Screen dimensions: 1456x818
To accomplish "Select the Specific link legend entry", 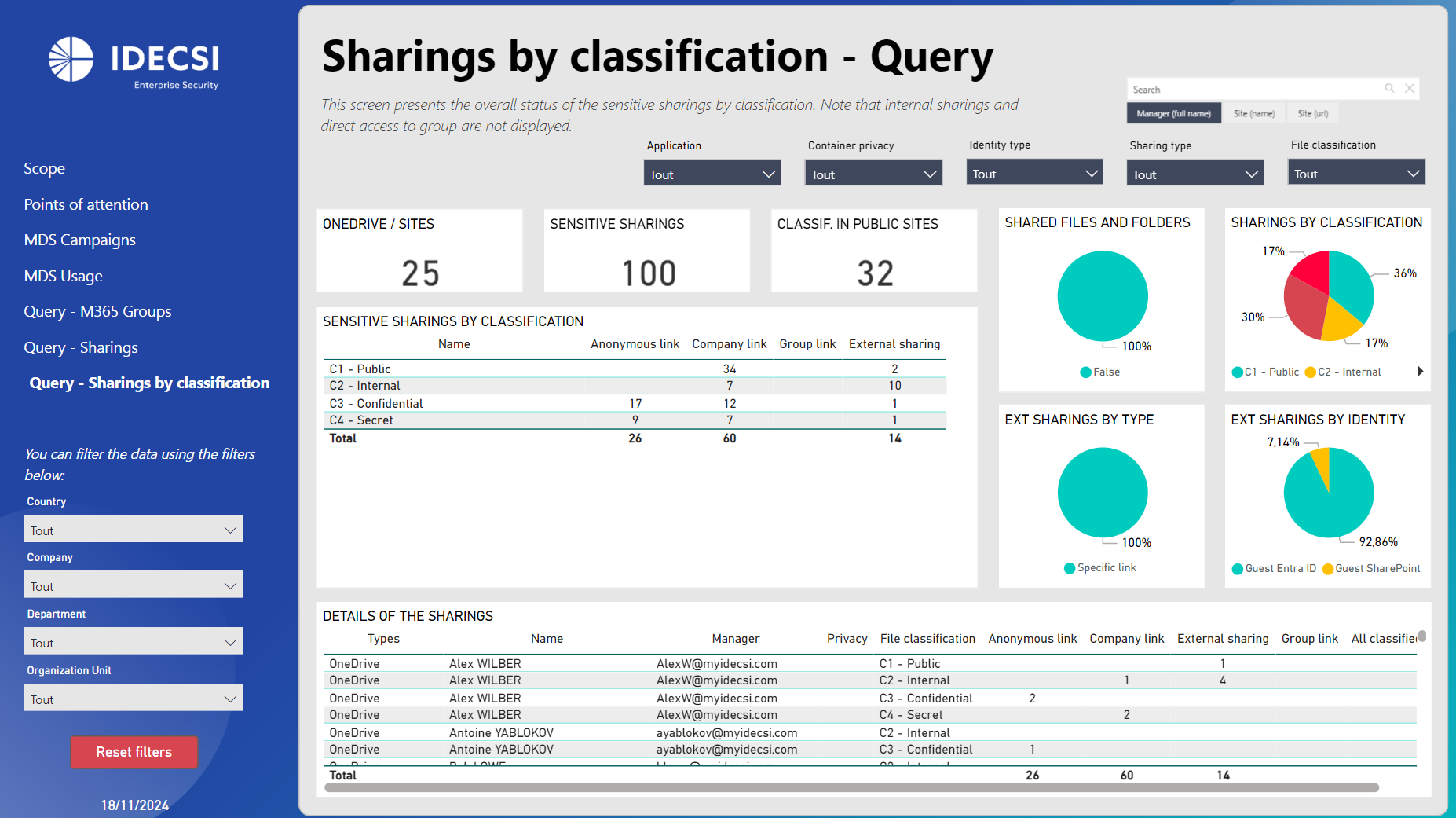I will pyautogui.click(x=1100, y=567).
